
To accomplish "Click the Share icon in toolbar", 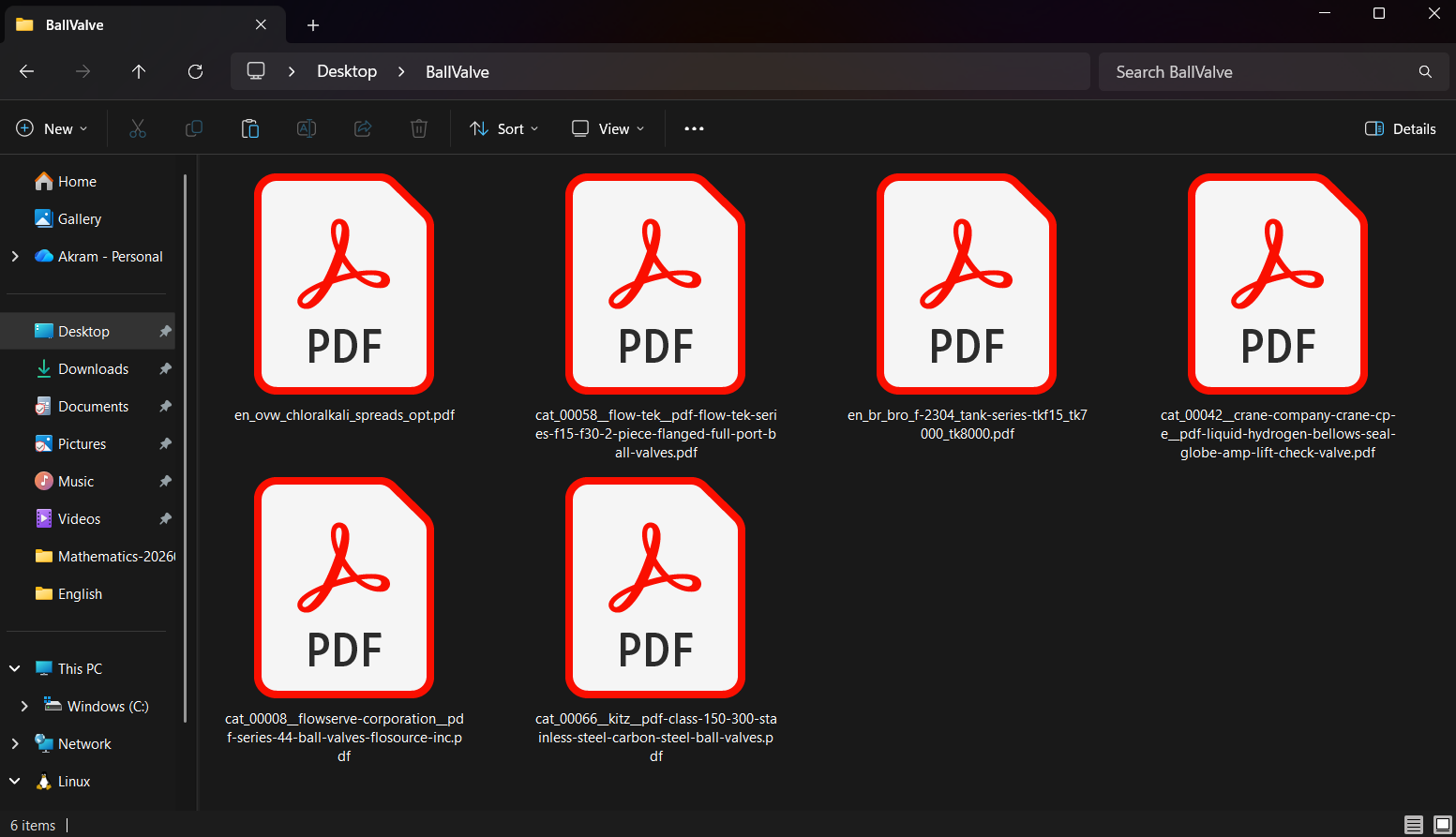I will [x=363, y=128].
